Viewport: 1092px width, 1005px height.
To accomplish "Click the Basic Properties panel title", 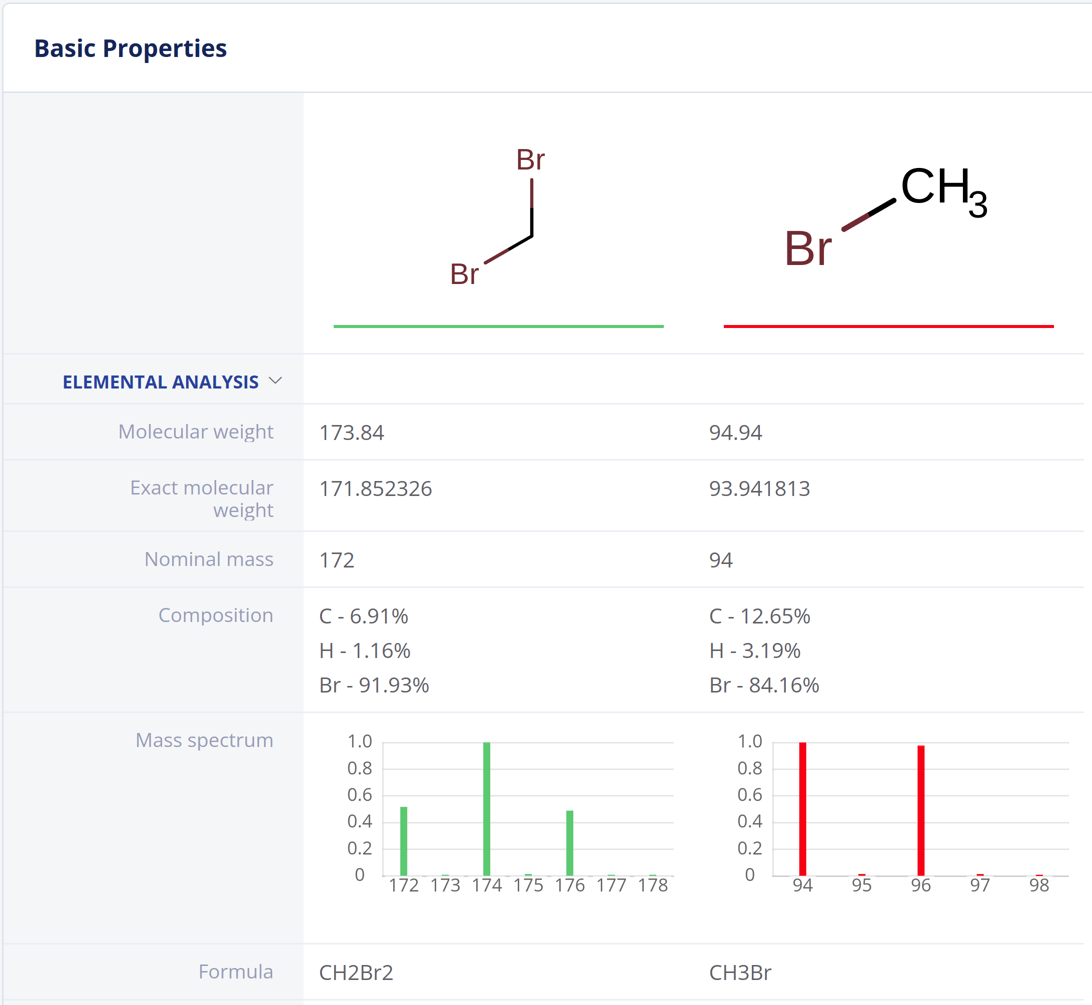I will tap(130, 48).
